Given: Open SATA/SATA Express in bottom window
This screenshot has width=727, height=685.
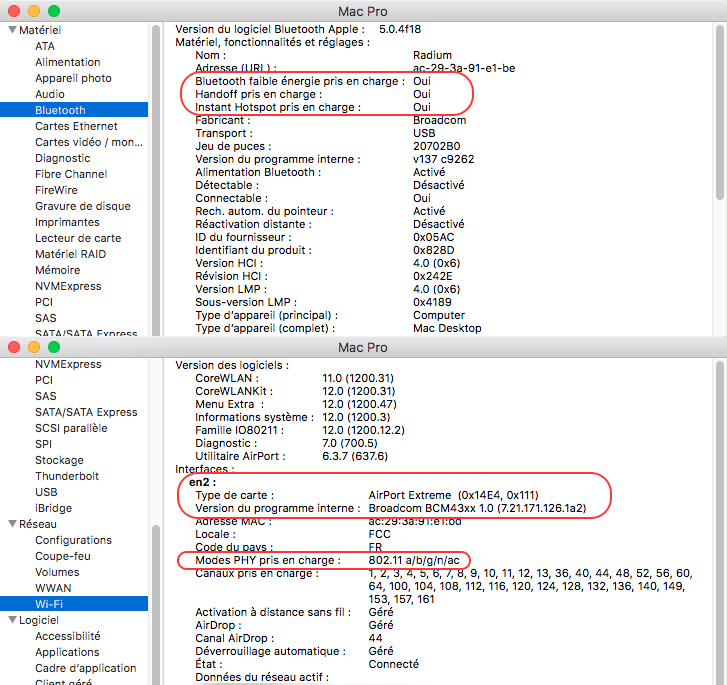Looking at the screenshot, I should (86, 412).
